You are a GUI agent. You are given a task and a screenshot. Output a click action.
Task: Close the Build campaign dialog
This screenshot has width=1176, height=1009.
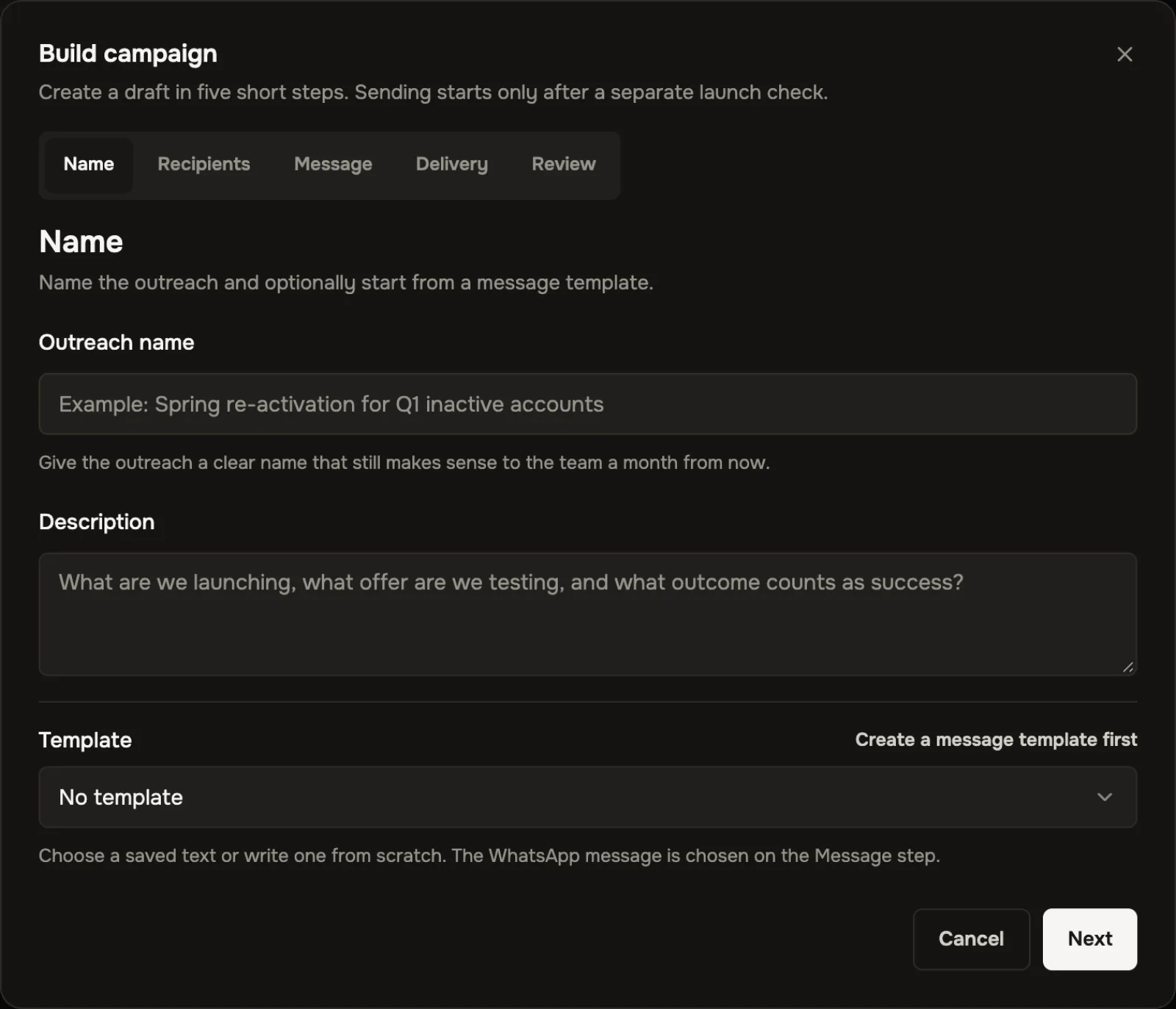(1124, 54)
